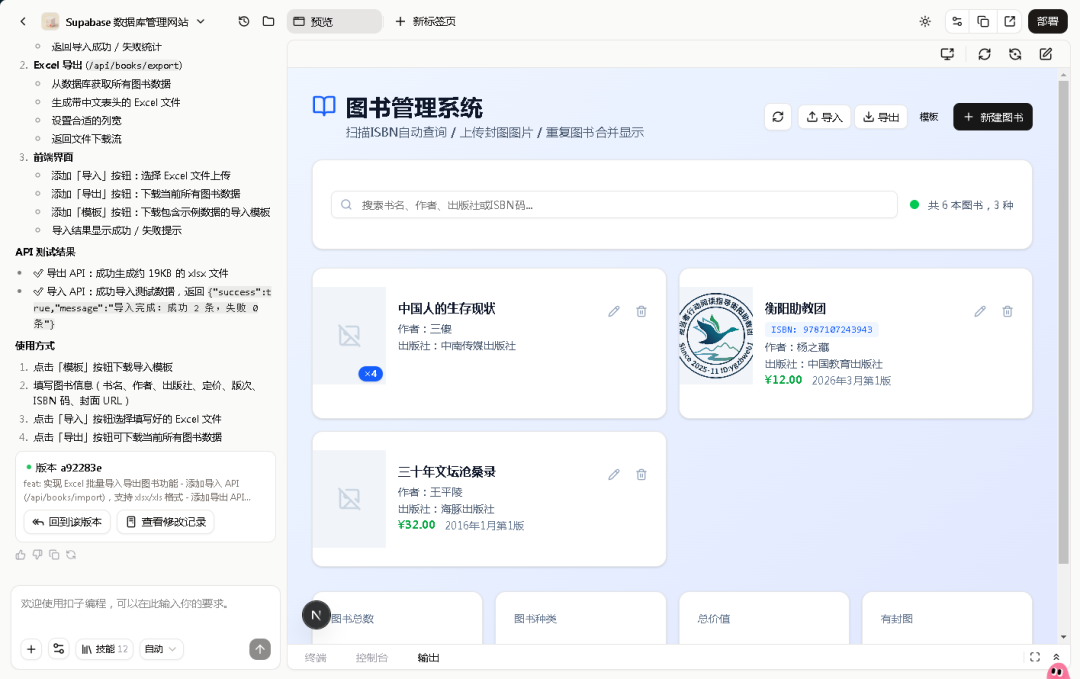The width and height of the screenshot is (1080, 679).
Task: Delete 衡阳助团 using the trash icon
Action: tap(1007, 311)
